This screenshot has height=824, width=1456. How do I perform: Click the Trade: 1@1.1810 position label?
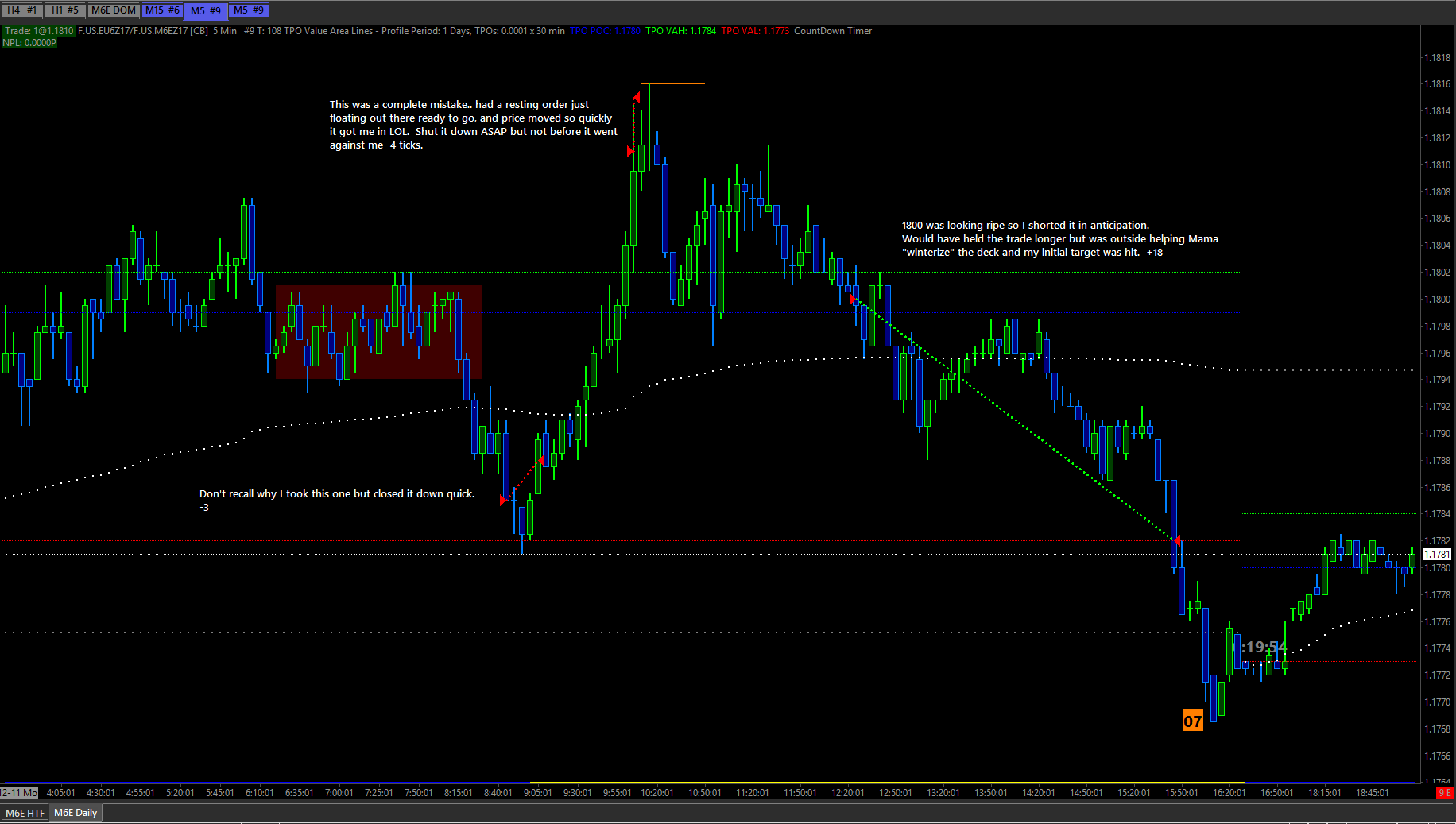[39, 31]
